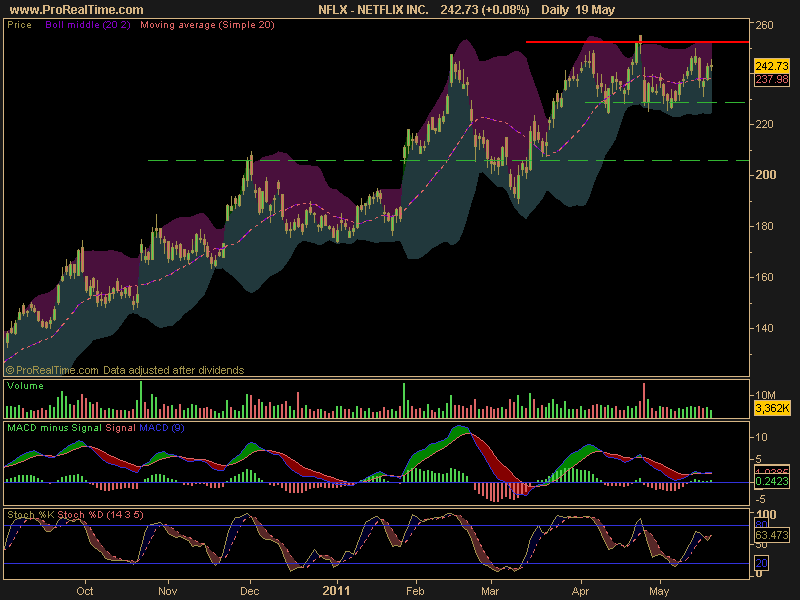Select the Price legend label
This screenshot has height=600, width=800.
(19, 25)
